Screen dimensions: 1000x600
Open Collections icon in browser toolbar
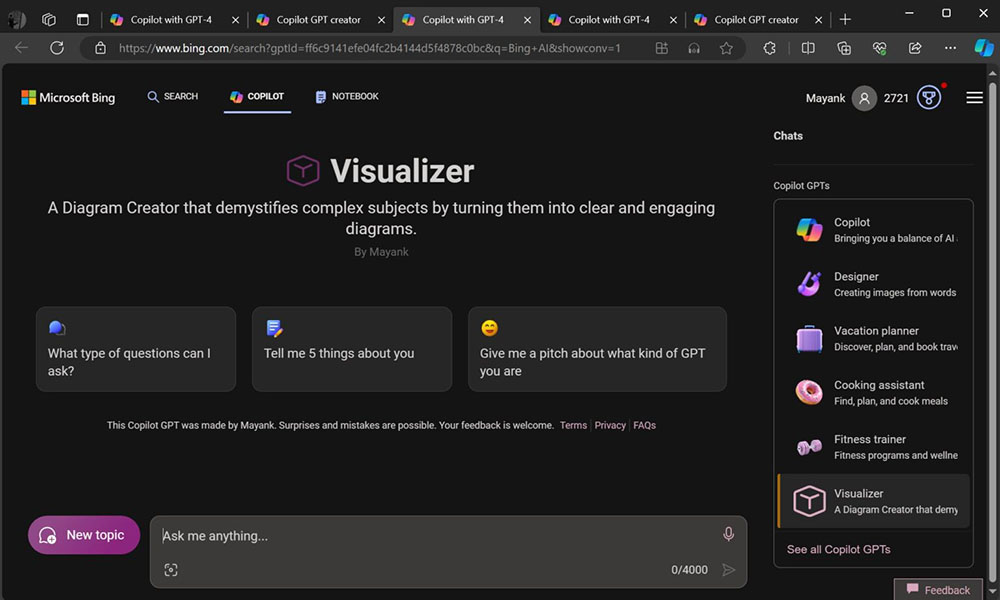[844, 48]
